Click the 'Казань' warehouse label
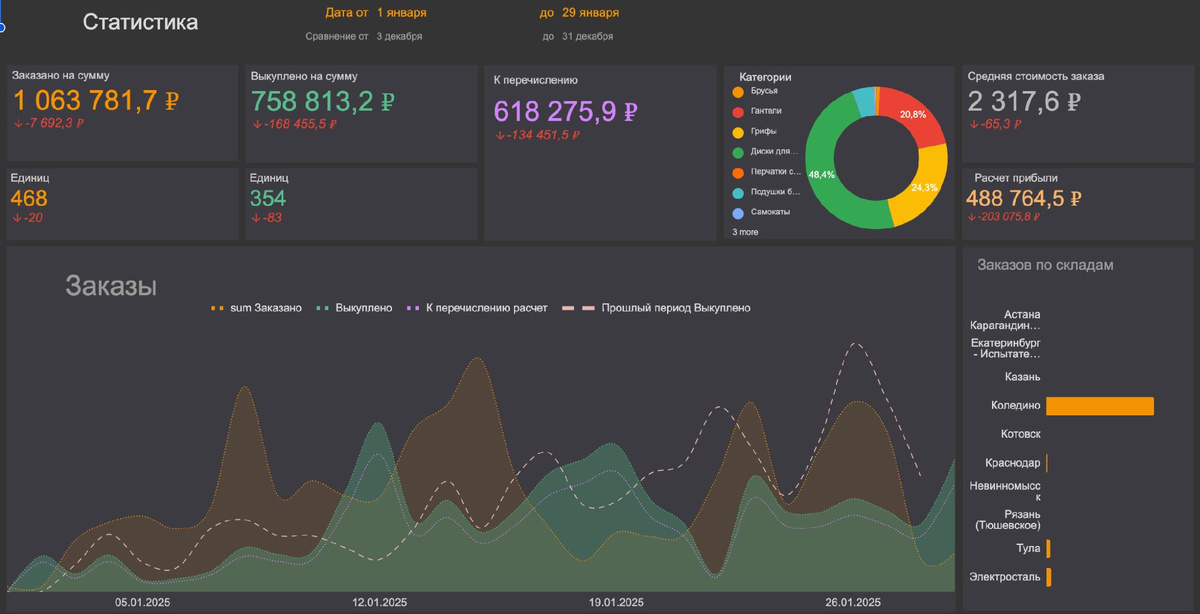The width and height of the screenshot is (1200, 614). pyautogui.click(x=1022, y=377)
